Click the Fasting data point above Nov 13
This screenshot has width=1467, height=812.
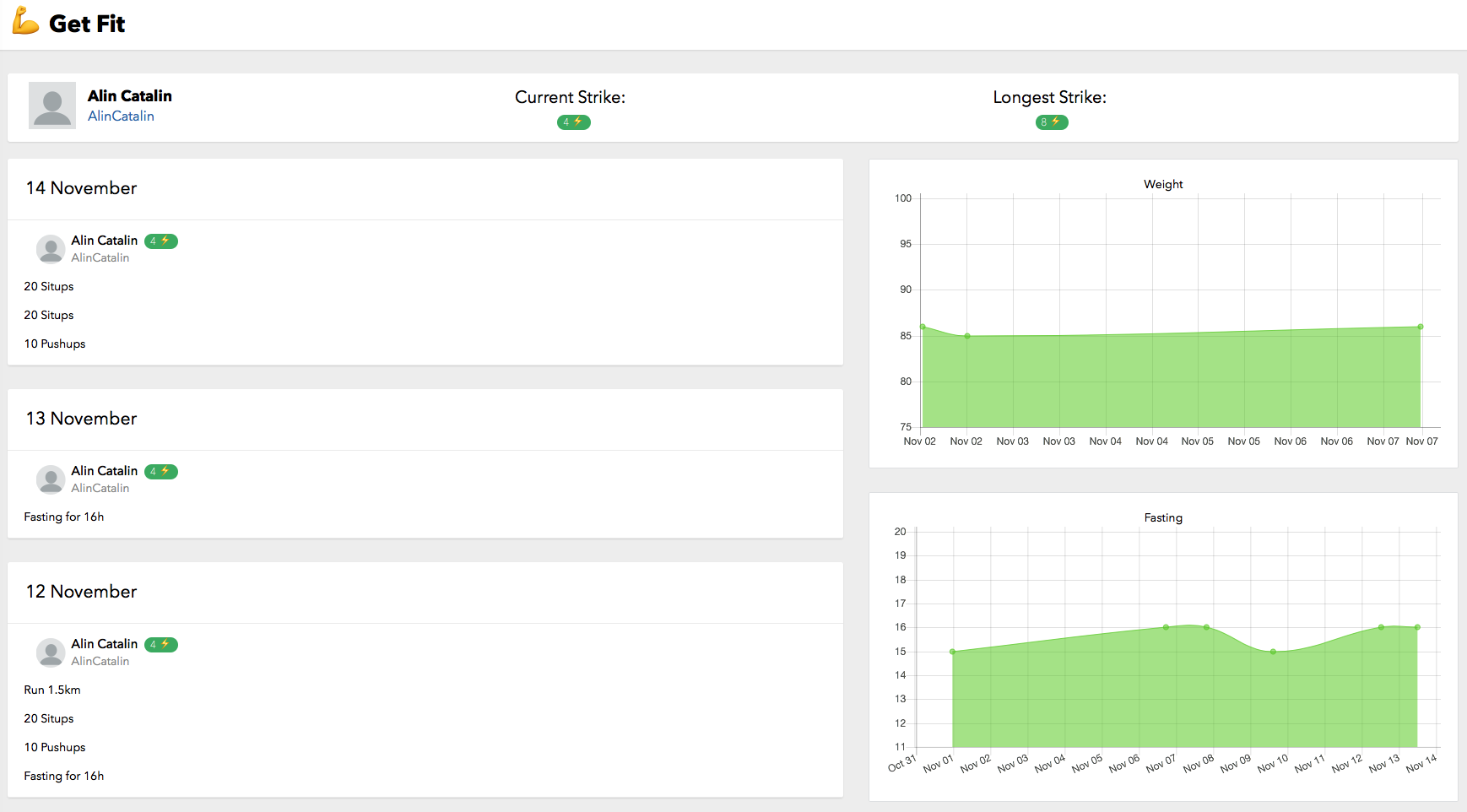point(1381,627)
